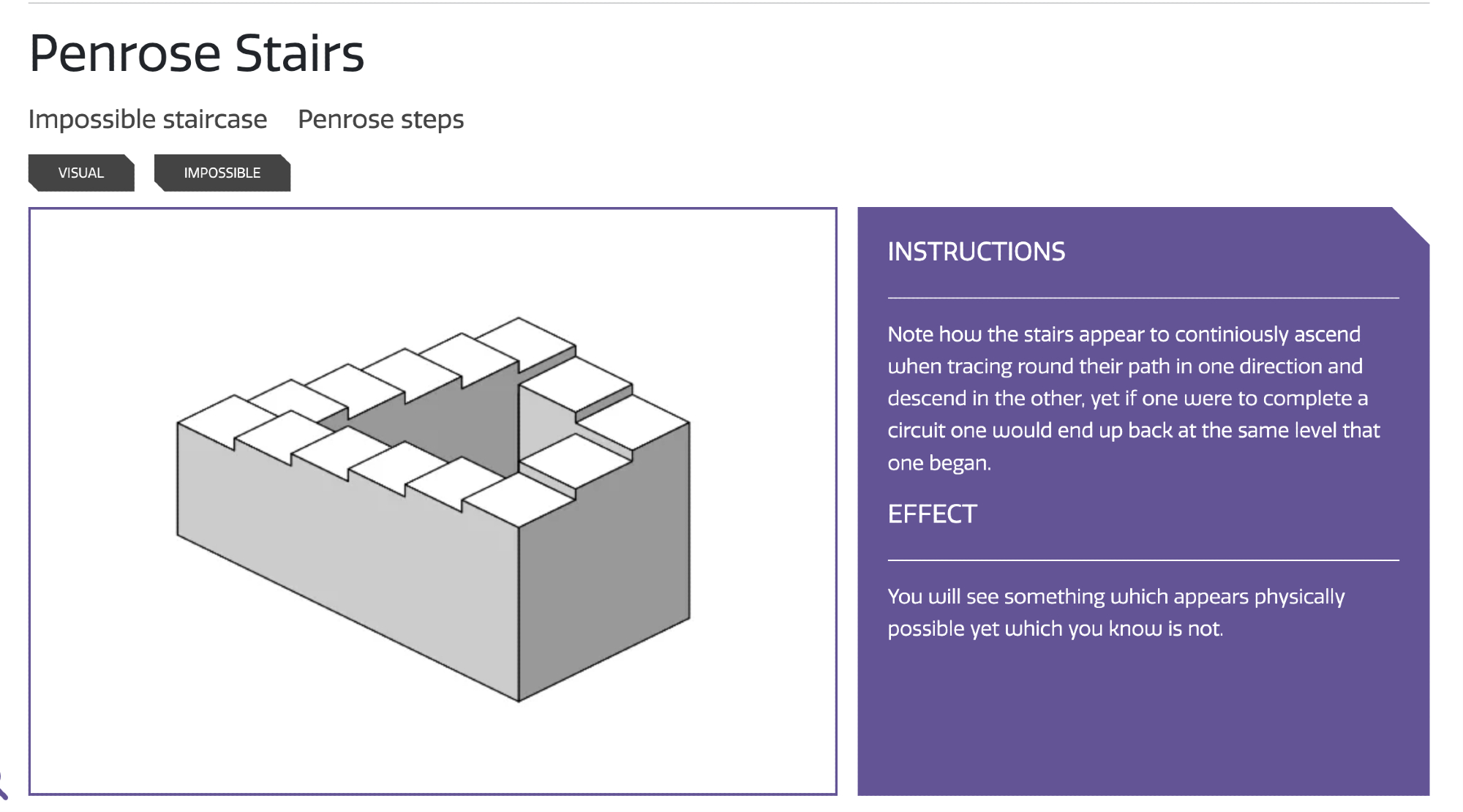Screen dimensions: 1463x812
Task: Click the lowest front corner step of the staircase
Action: pyautogui.click(x=519, y=500)
